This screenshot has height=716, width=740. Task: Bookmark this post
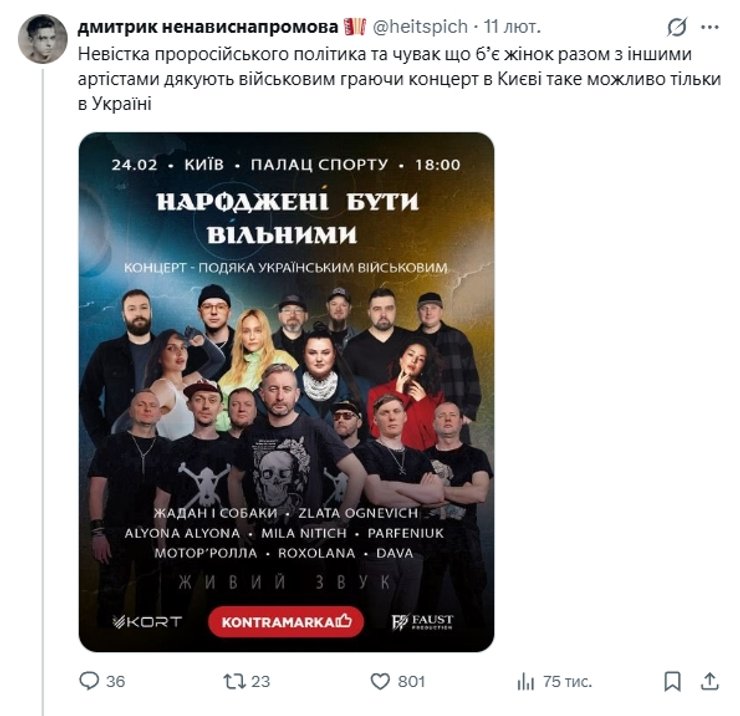[x=672, y=682]
